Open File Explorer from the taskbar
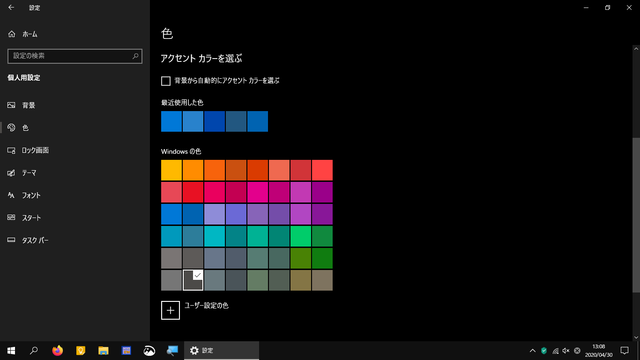 tap(103, 351)
